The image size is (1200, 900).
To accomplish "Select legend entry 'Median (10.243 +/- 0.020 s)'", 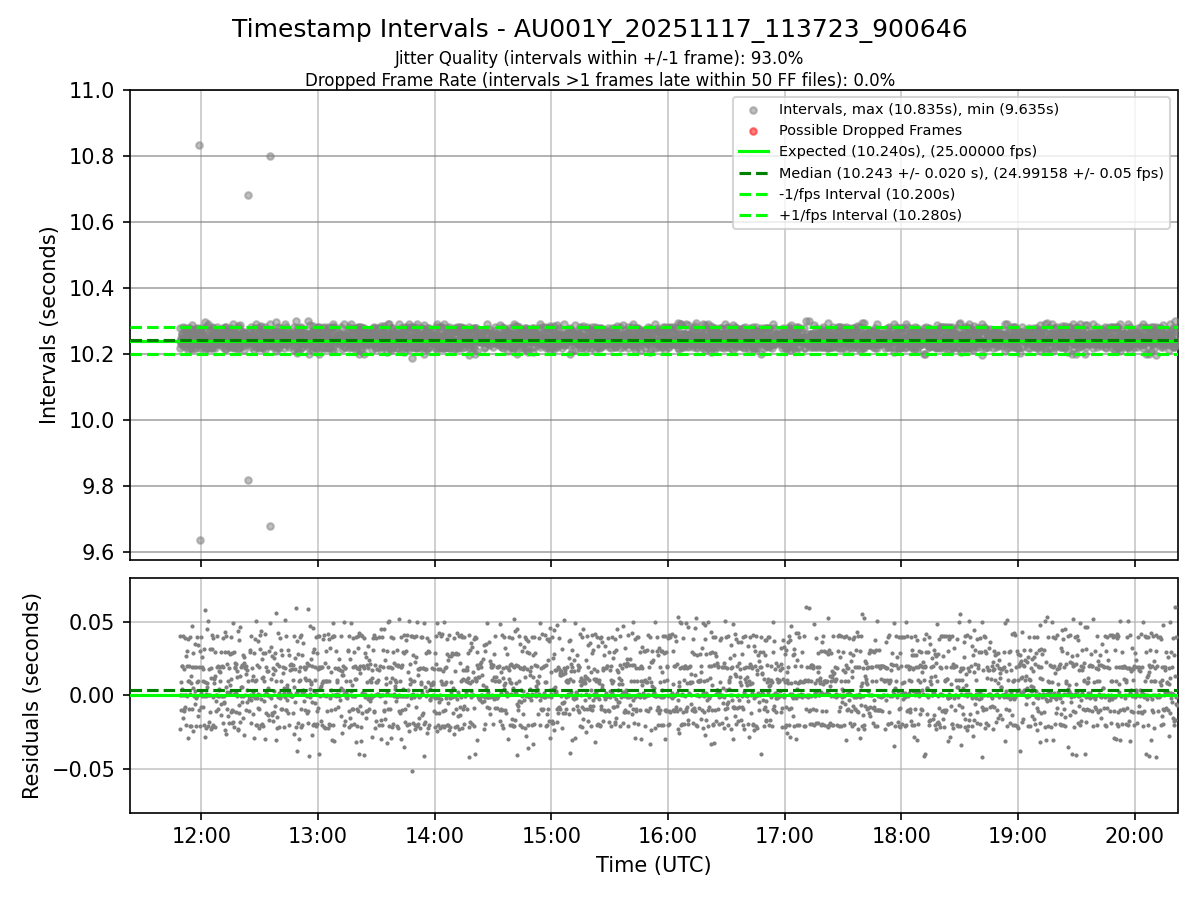I will point(971,172).
